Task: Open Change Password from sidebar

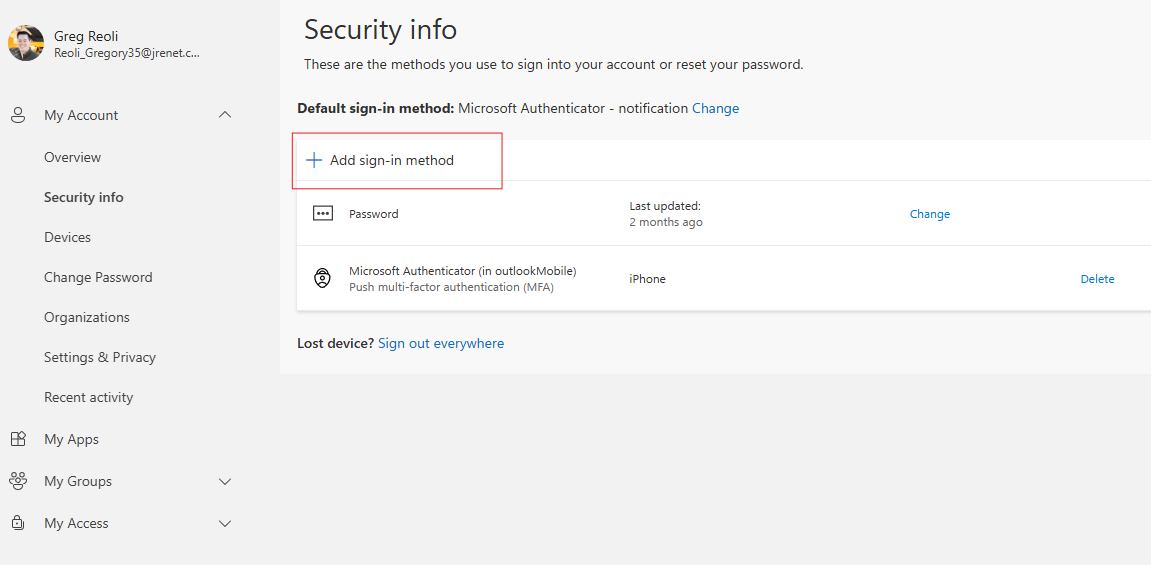Action: (98, 277)
